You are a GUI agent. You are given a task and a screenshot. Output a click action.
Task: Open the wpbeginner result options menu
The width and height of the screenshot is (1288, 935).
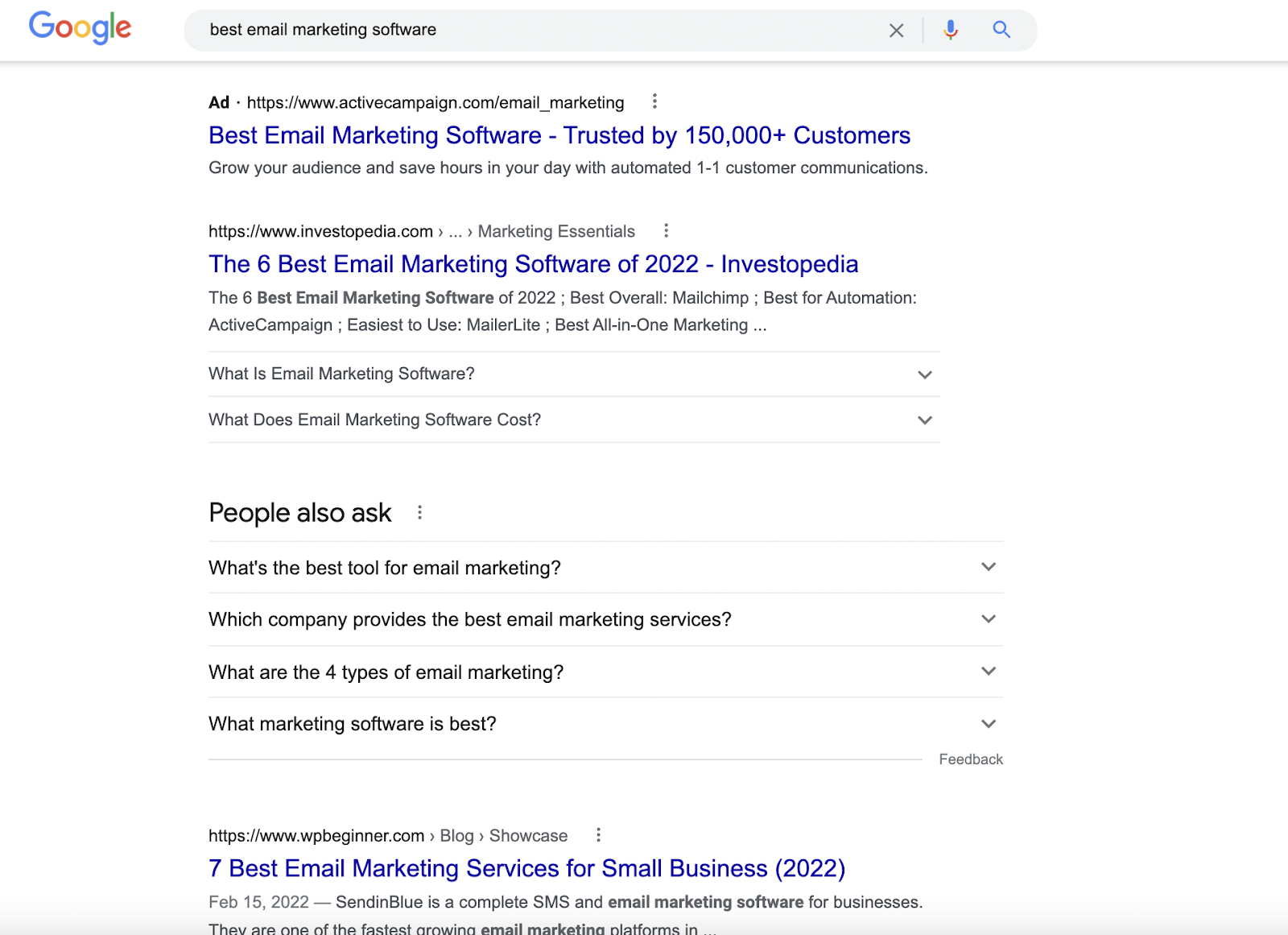(x=598, y=835)
